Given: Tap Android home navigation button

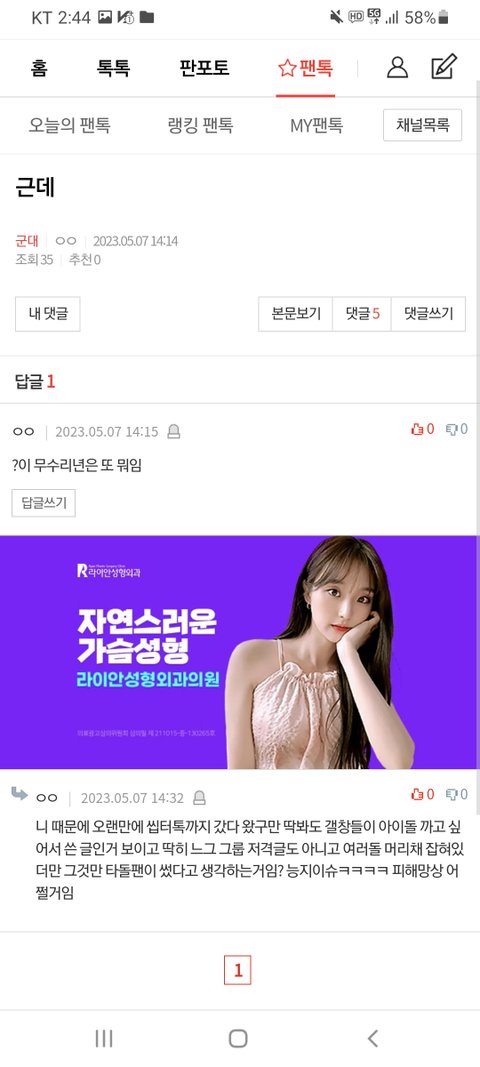Looking at the screenshot, I should 238,1038.
